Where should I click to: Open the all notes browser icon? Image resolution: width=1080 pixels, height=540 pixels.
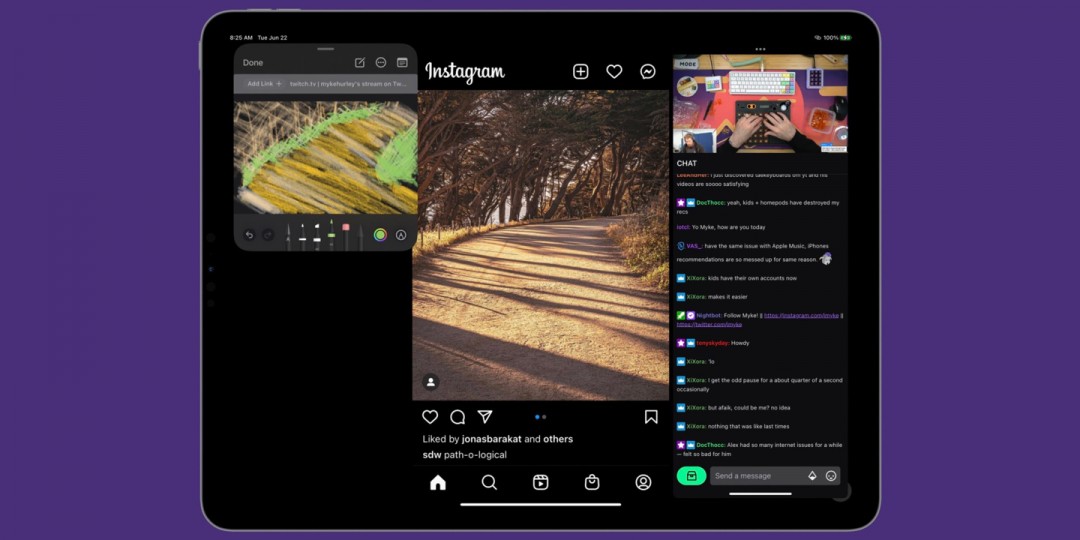(x=402, y=63)
